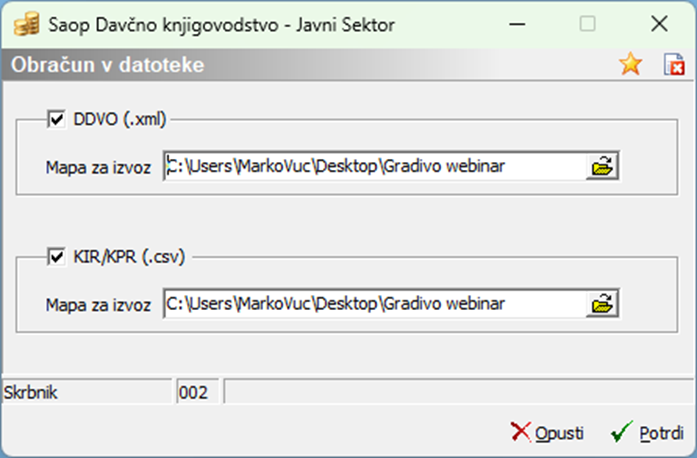The image size is (697, 458).
Task: Open folder browser for KIR/KPR export path
Action: pyautogui.click(x=602, y=304)
